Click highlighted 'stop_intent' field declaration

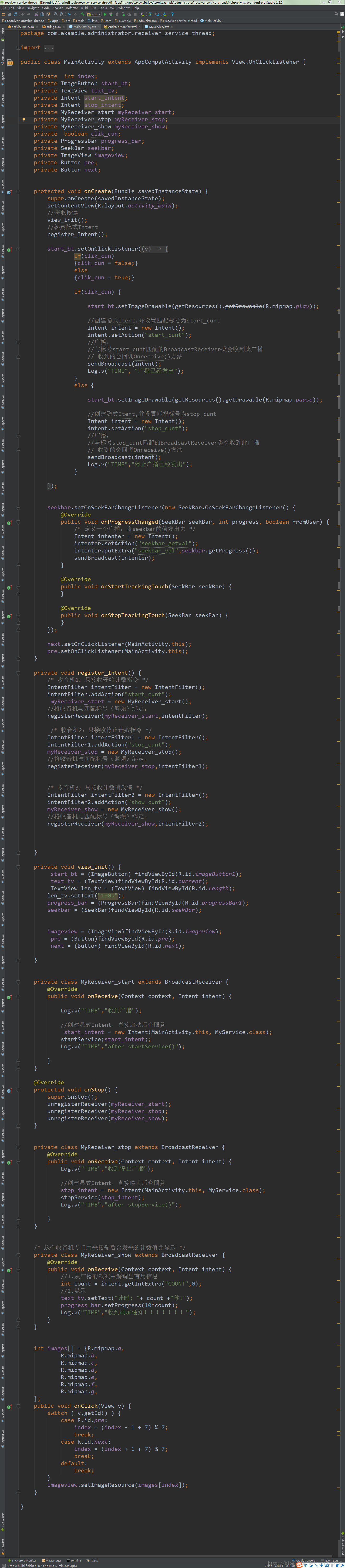pyautogui.click(x=102, y=105)
